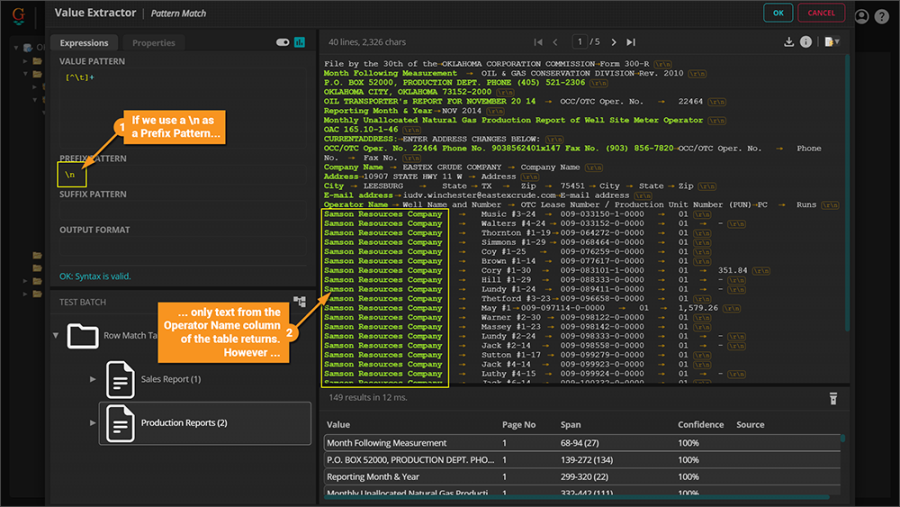The height and width of the screenshot is (507, 900).
Task: Open the help question mark icon
Action: tap(882, 16)
